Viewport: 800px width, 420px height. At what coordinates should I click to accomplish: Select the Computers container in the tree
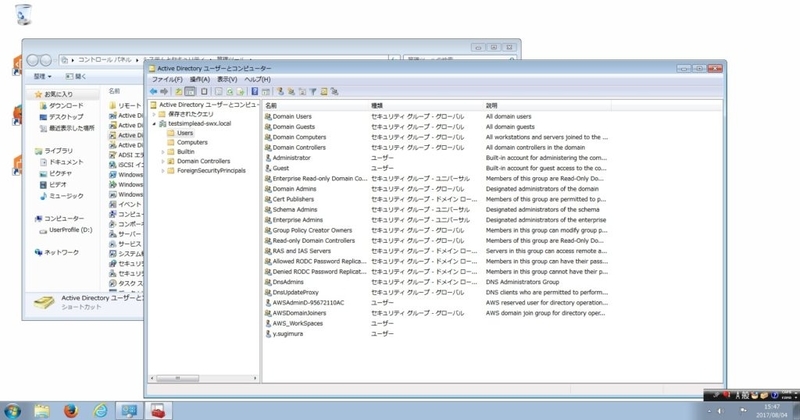(187, 142)
